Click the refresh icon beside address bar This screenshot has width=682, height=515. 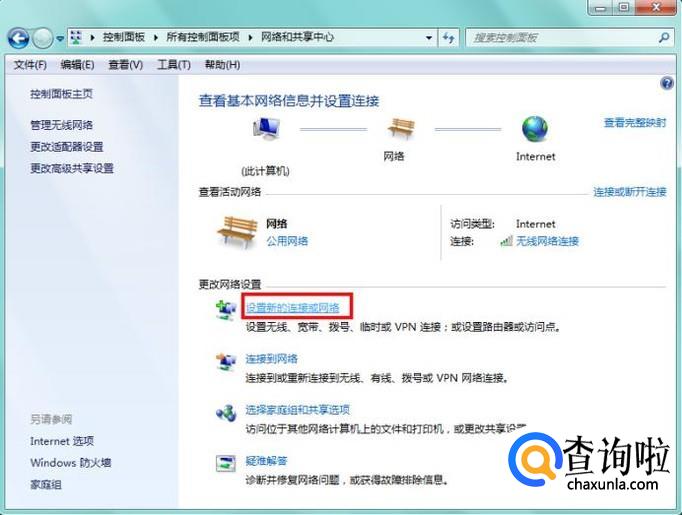[x=448, y=38]
